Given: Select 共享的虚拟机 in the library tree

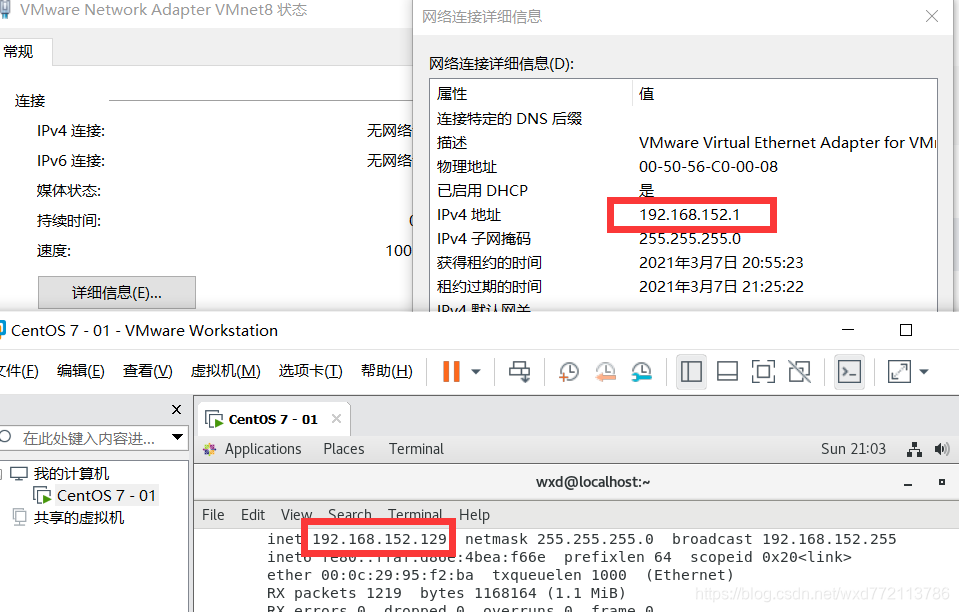Looking at the screenshot, I should 78,518.
